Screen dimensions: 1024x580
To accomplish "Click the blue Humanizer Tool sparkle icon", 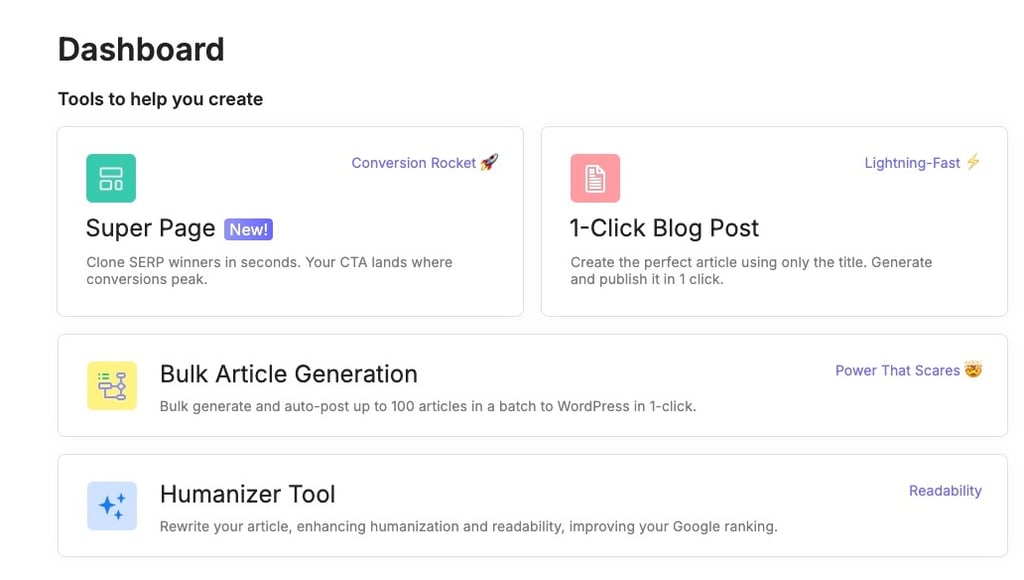I will (112, 506).
